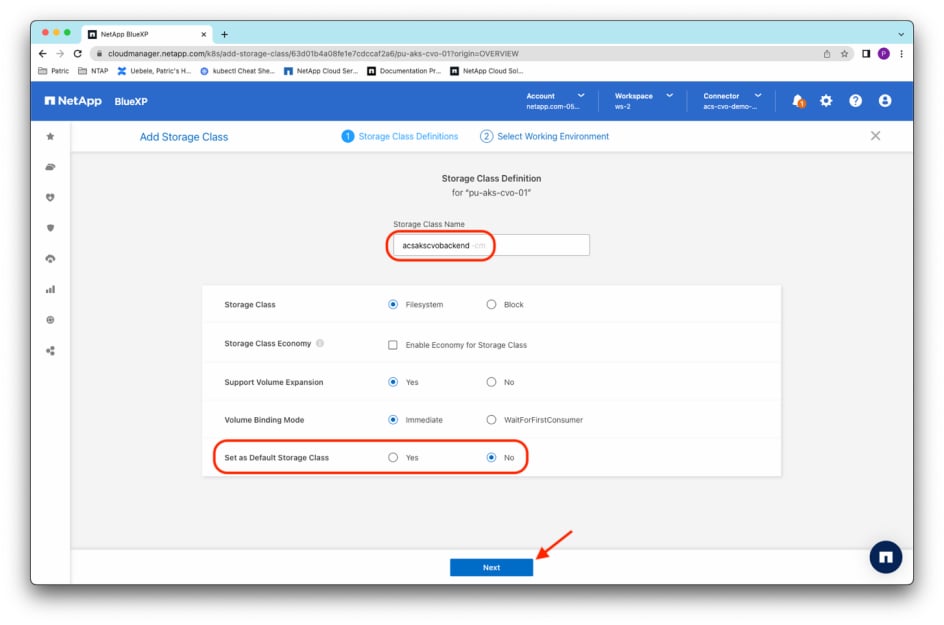The width and height of the screenshot is (944, 625).
Task: Open kubectl Cheat Sheet bookmark
Action: (237, 71)
